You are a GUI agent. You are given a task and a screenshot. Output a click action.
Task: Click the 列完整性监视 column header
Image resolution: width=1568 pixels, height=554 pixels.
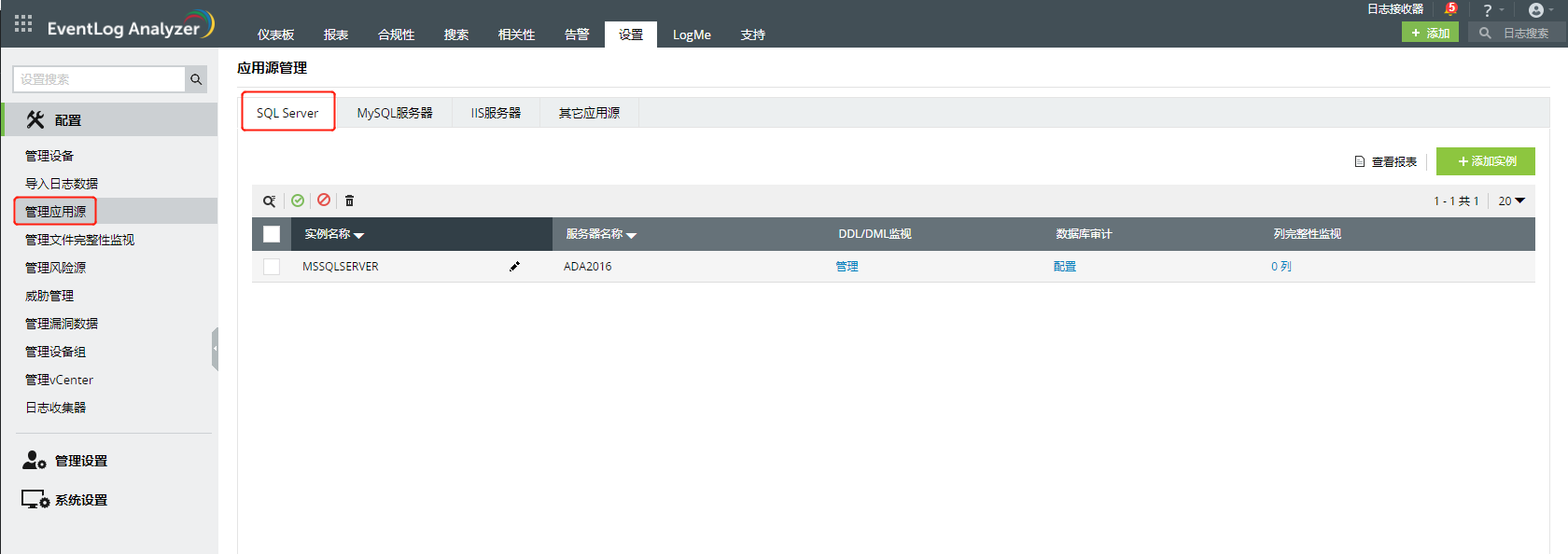point(1308,234)
